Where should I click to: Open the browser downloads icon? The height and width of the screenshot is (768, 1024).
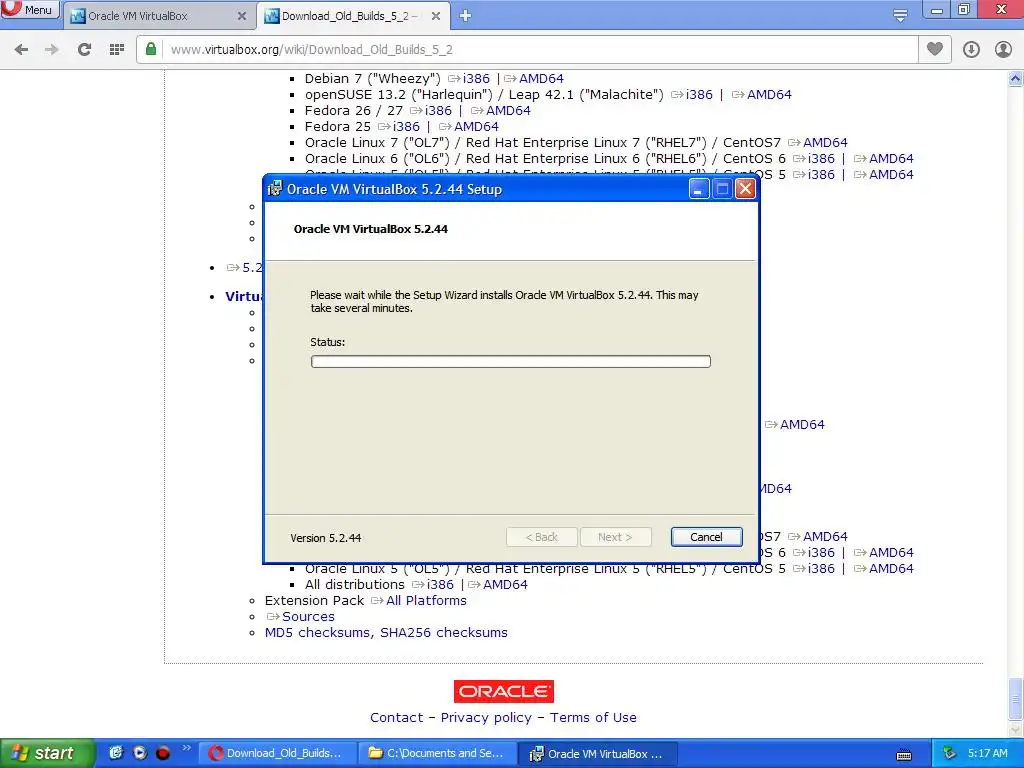pos(971,50)
